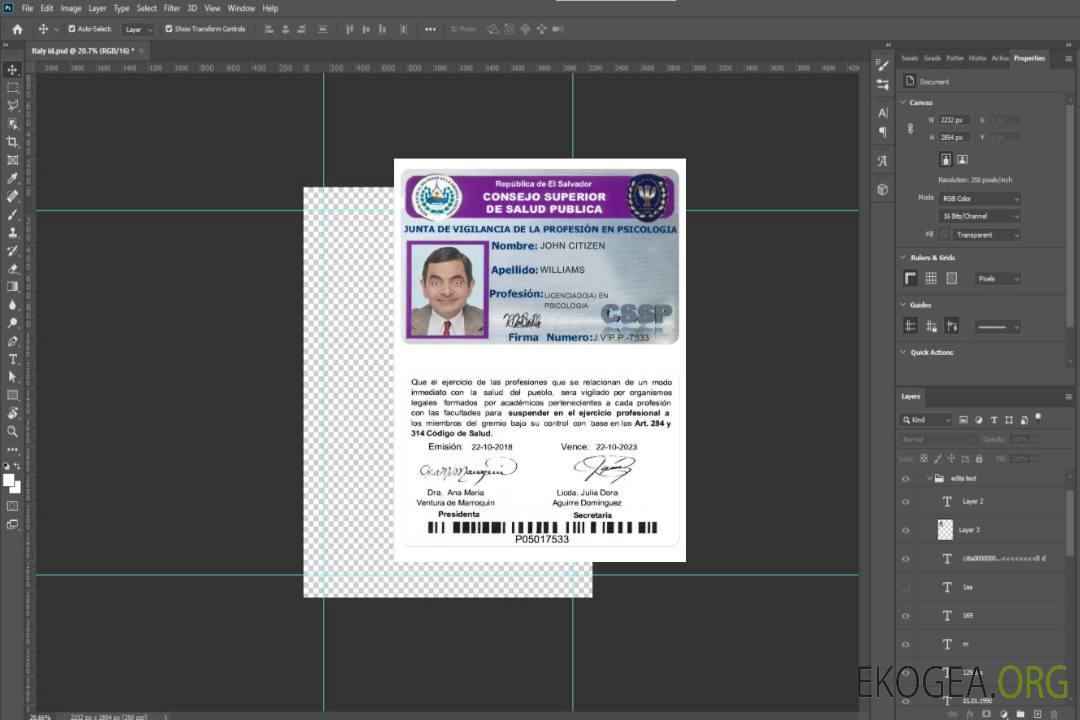Set canvas to landscape orientation
1080x720 pixels.
click(962, 160)
